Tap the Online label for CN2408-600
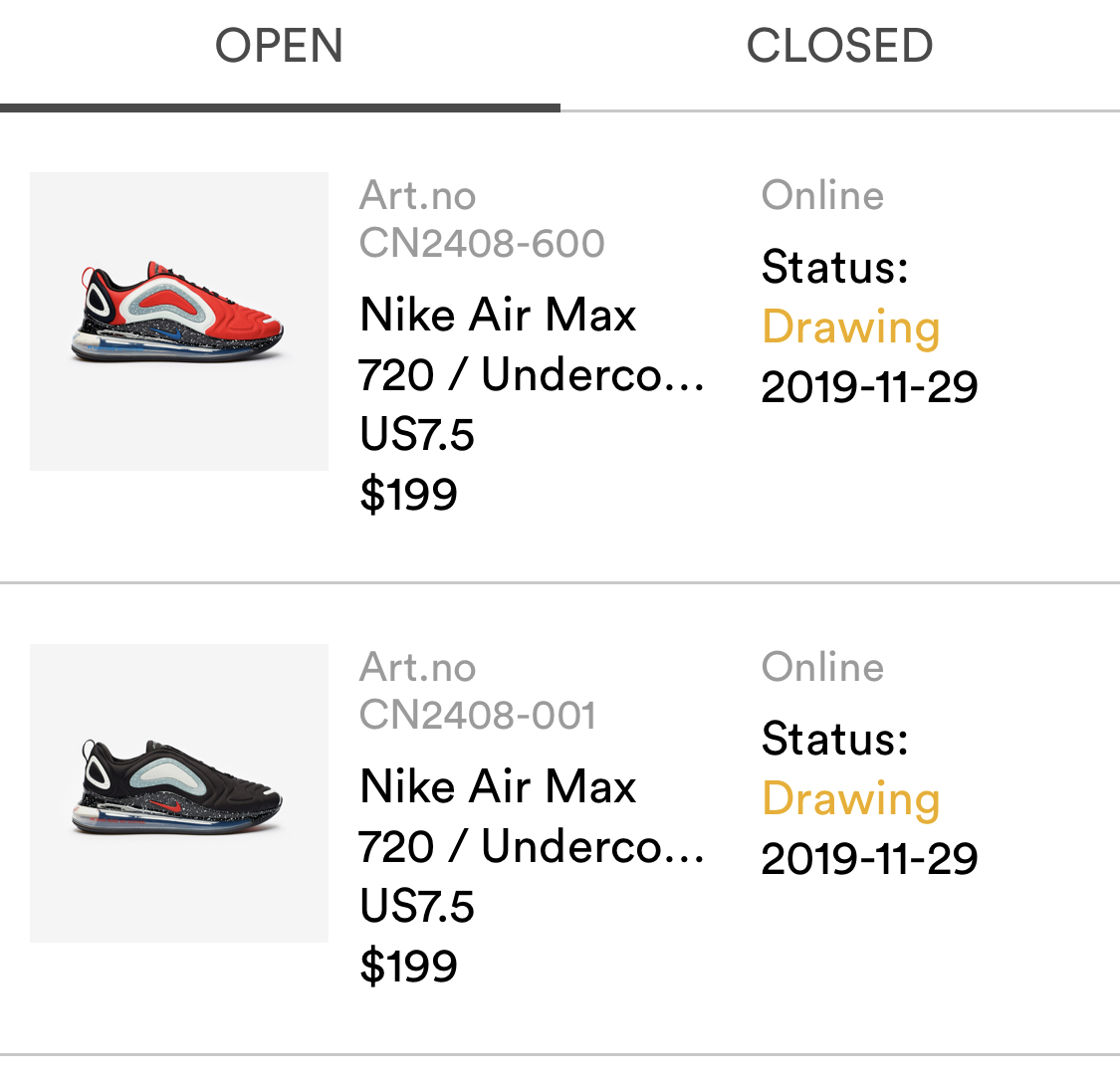This screenshot has height=1085, width=1120. (x=822, y=195)
